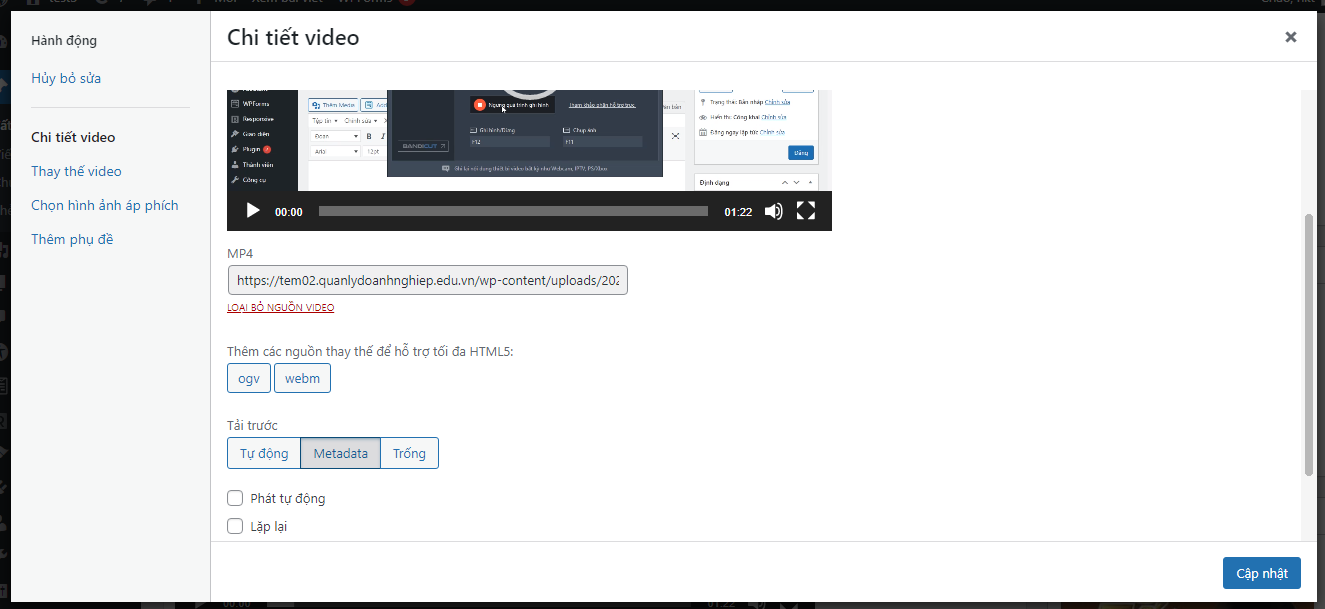Play the video in the preview
Screen dimensions: 1325x609
(x=253, y=211)
